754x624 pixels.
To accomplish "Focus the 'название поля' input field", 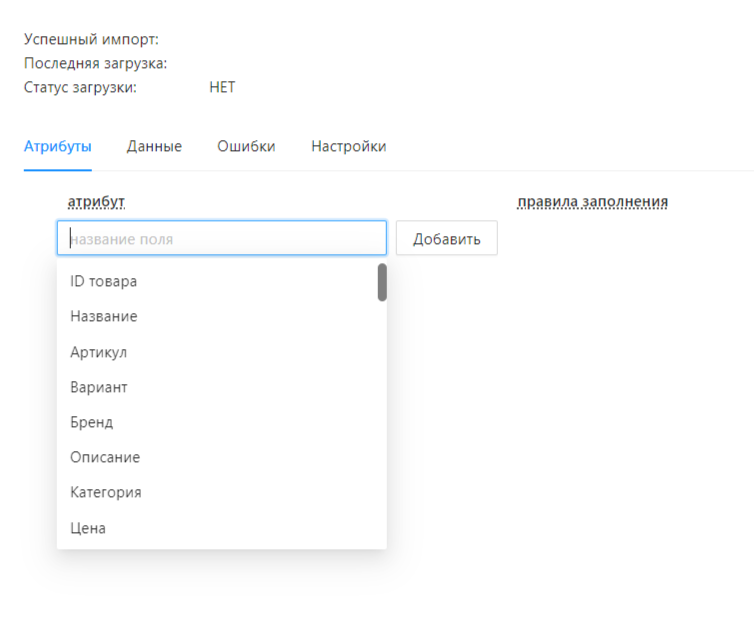I will 221,239.
